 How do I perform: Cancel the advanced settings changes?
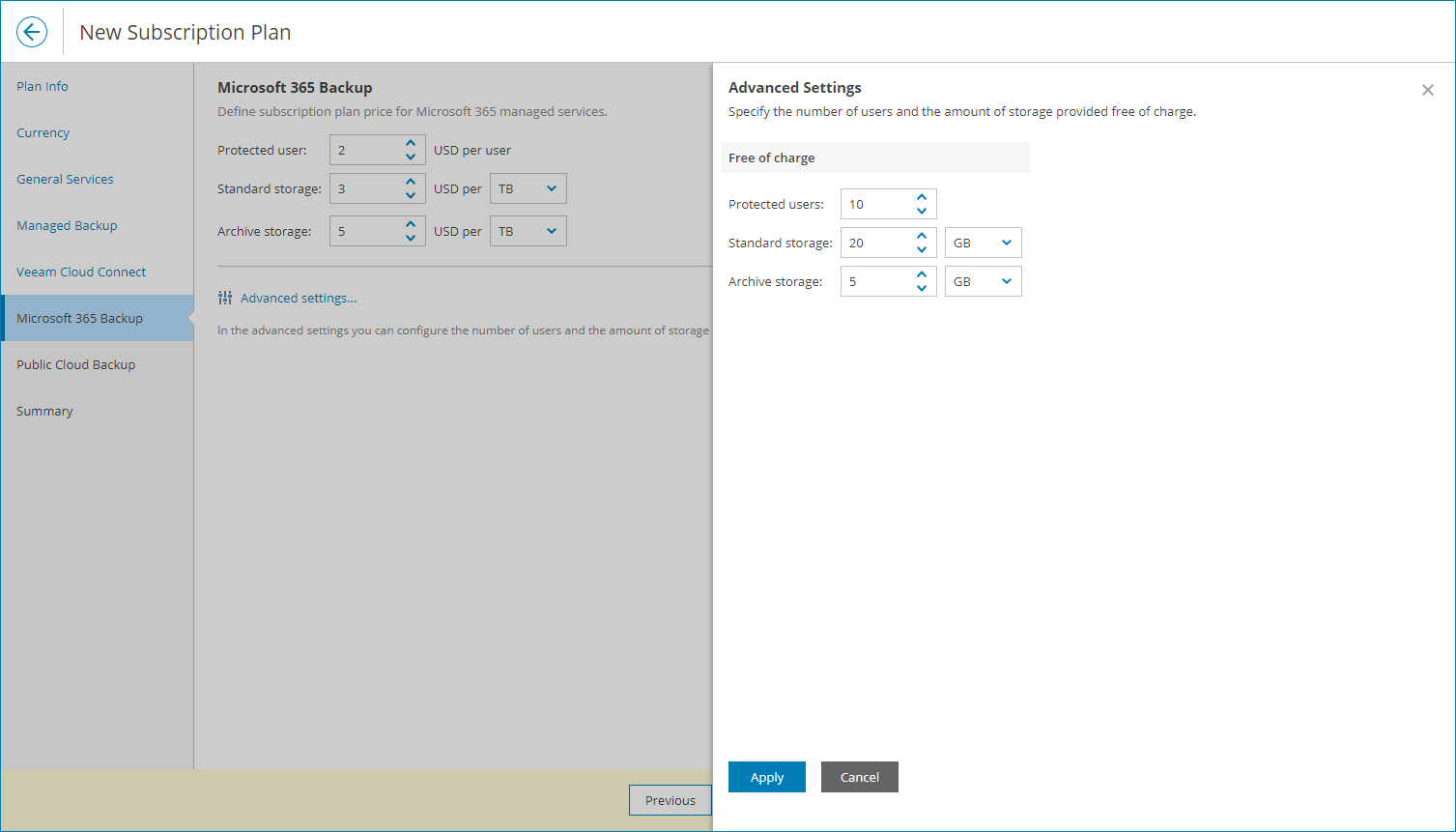pos(859,777)
